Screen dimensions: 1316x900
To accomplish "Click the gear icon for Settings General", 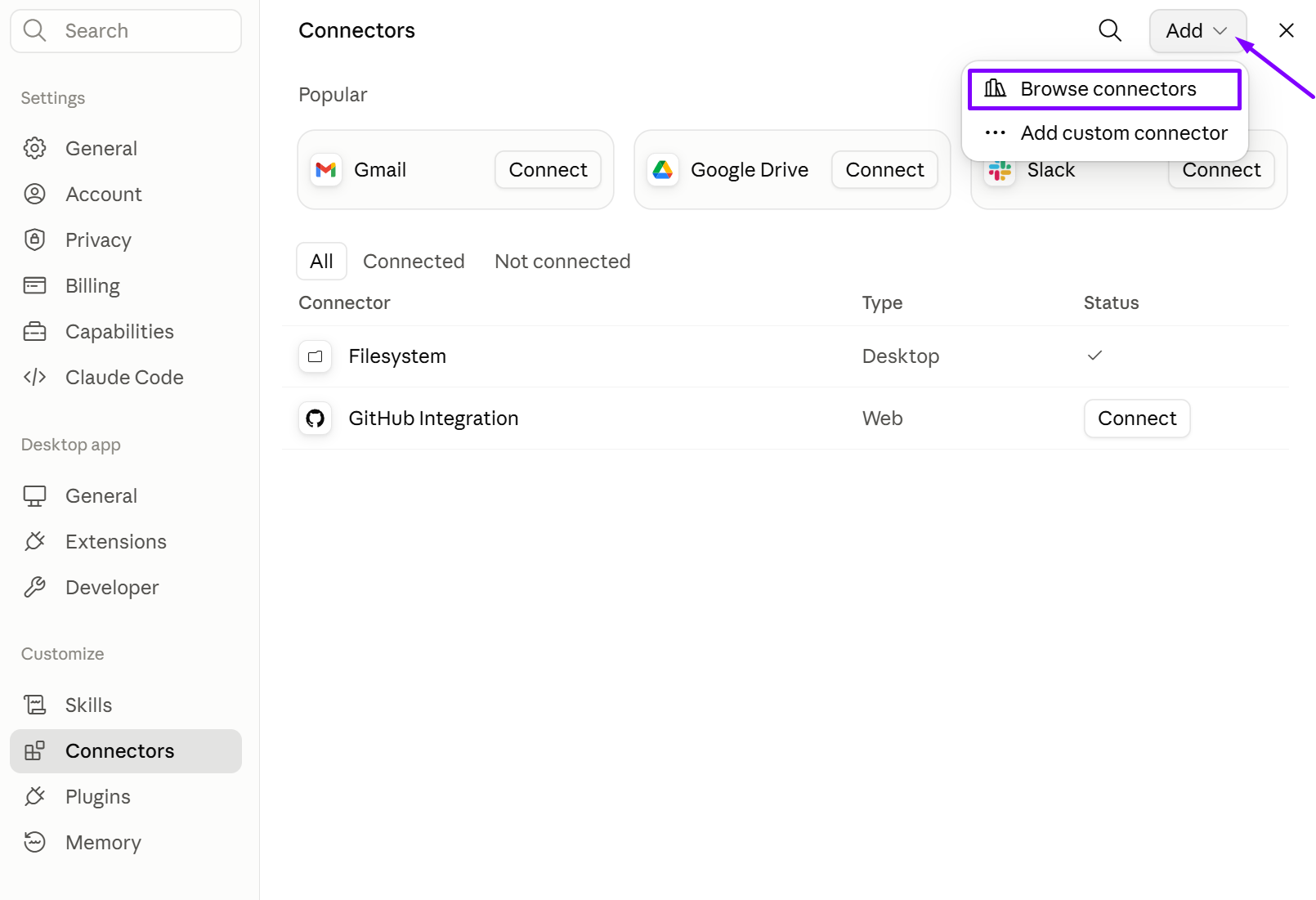I will coord(34,148).
